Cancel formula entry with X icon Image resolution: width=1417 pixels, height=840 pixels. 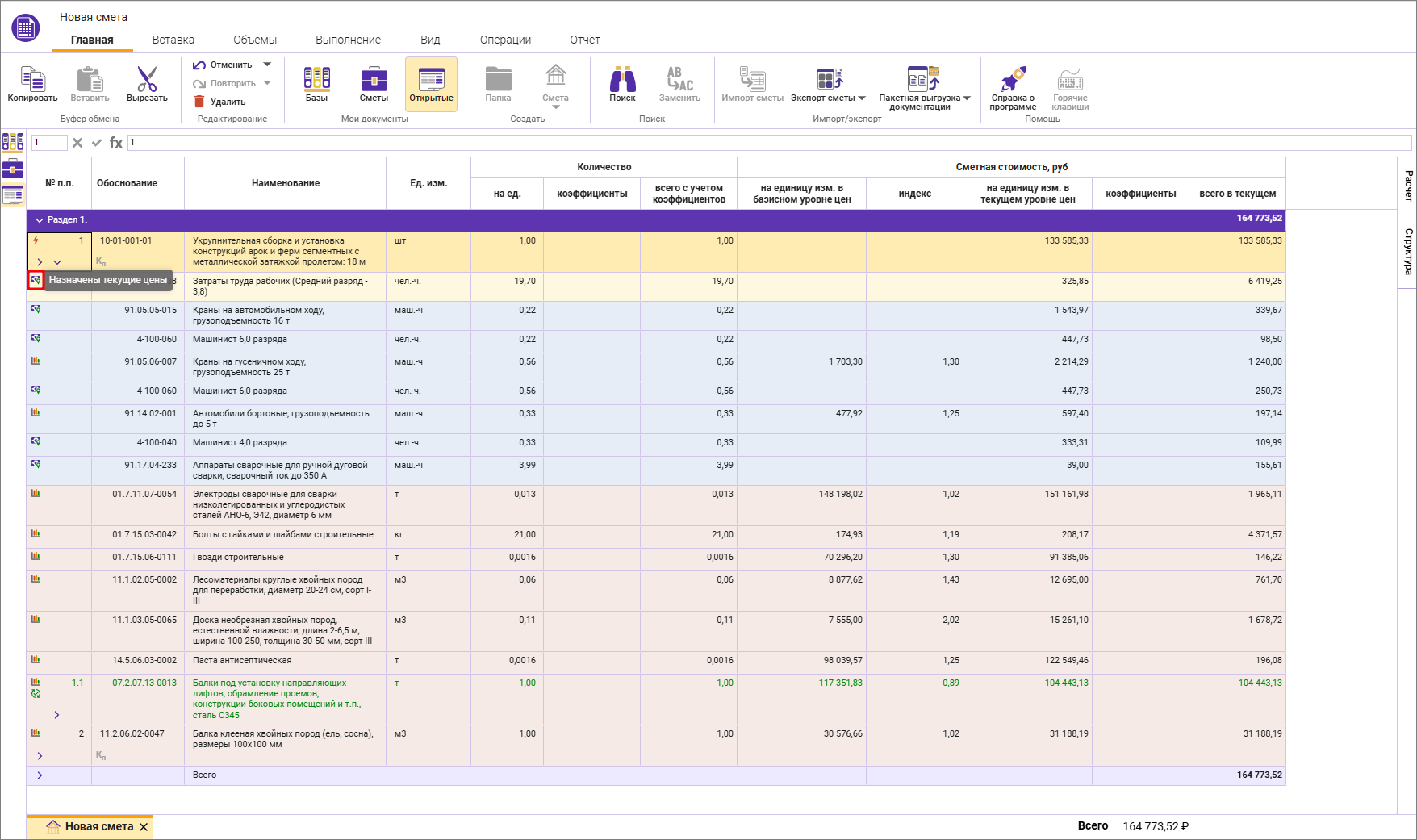coord(77,143)
